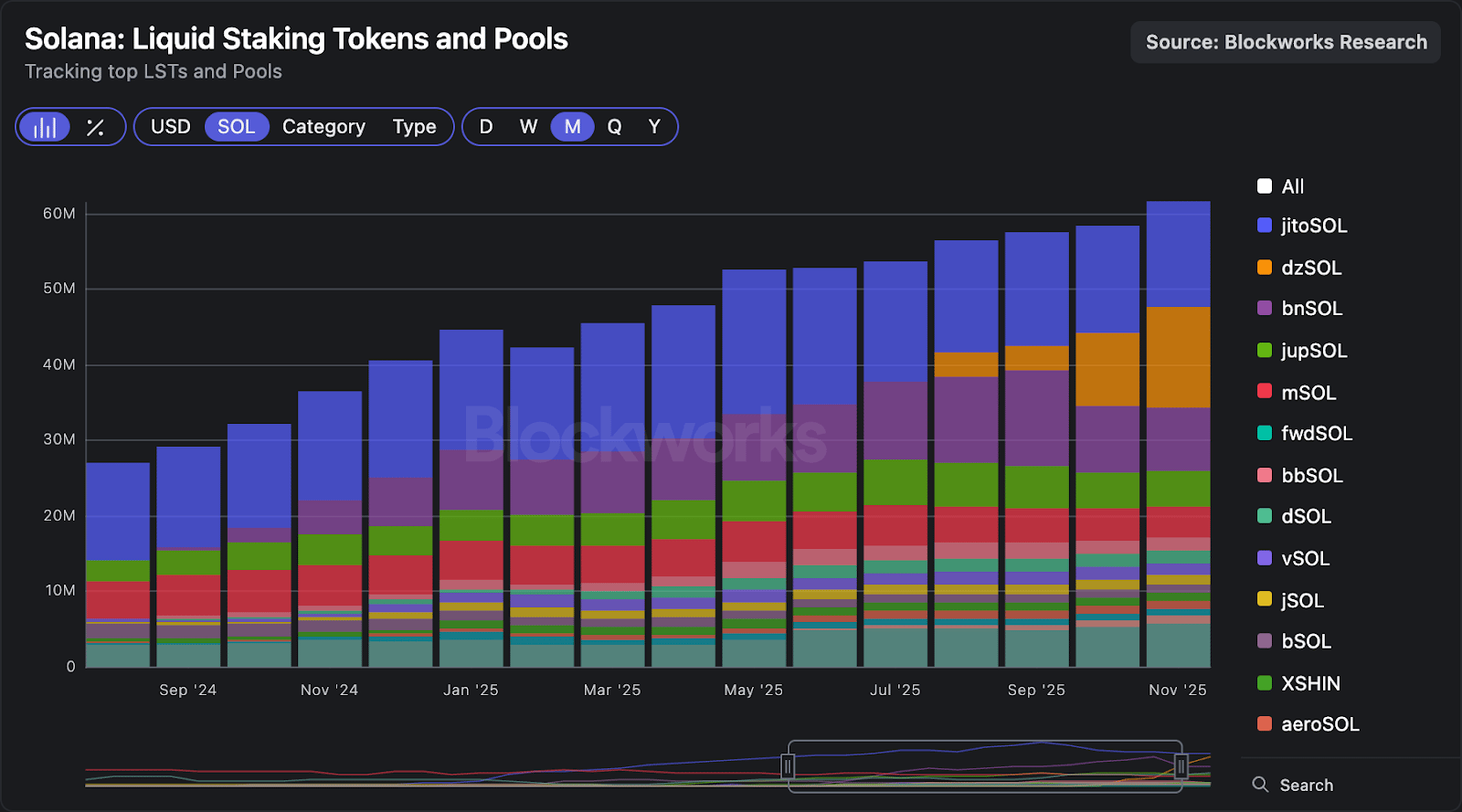Select USD denomination
1462x812 pixels.
[x=171, y=127]
